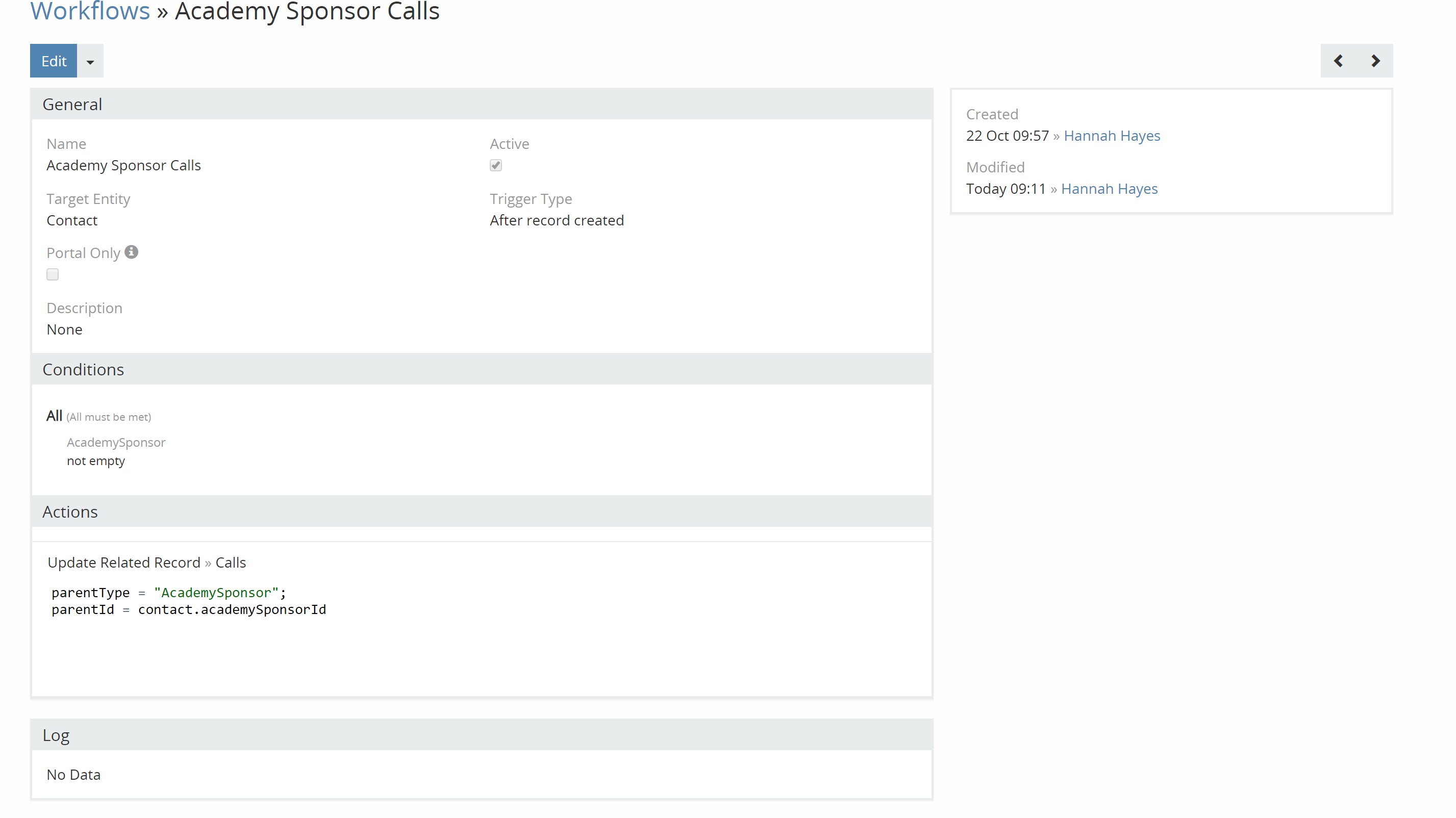Image resolution: width=1456 pixels, height=818 pixels.
Task: Click the AcademySponsor condition field name
Action: (x=116, y=442)
